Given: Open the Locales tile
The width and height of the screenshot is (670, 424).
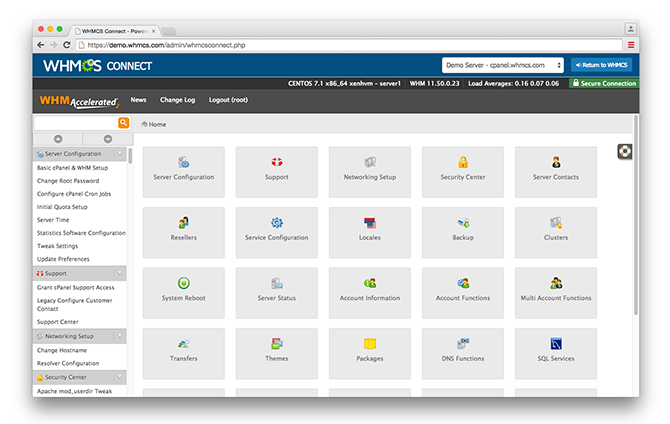Looking at the screenshot, I should 370,233.
